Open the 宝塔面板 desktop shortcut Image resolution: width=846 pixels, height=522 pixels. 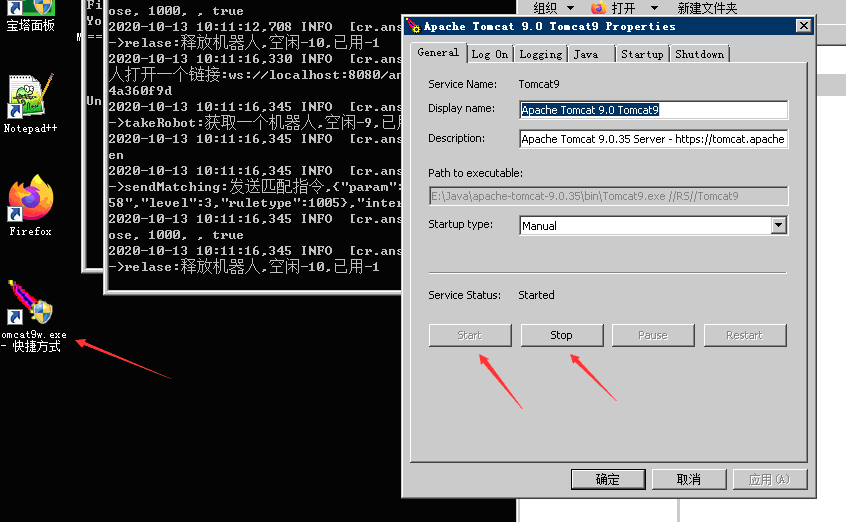pos(31,16)
